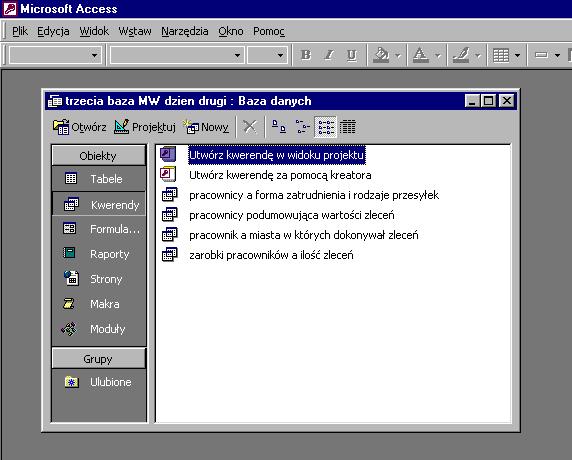This screenshot has width=572, height=460.
Task: Click the delete X icon in database toolbar
Action: [x=250, y=127]
